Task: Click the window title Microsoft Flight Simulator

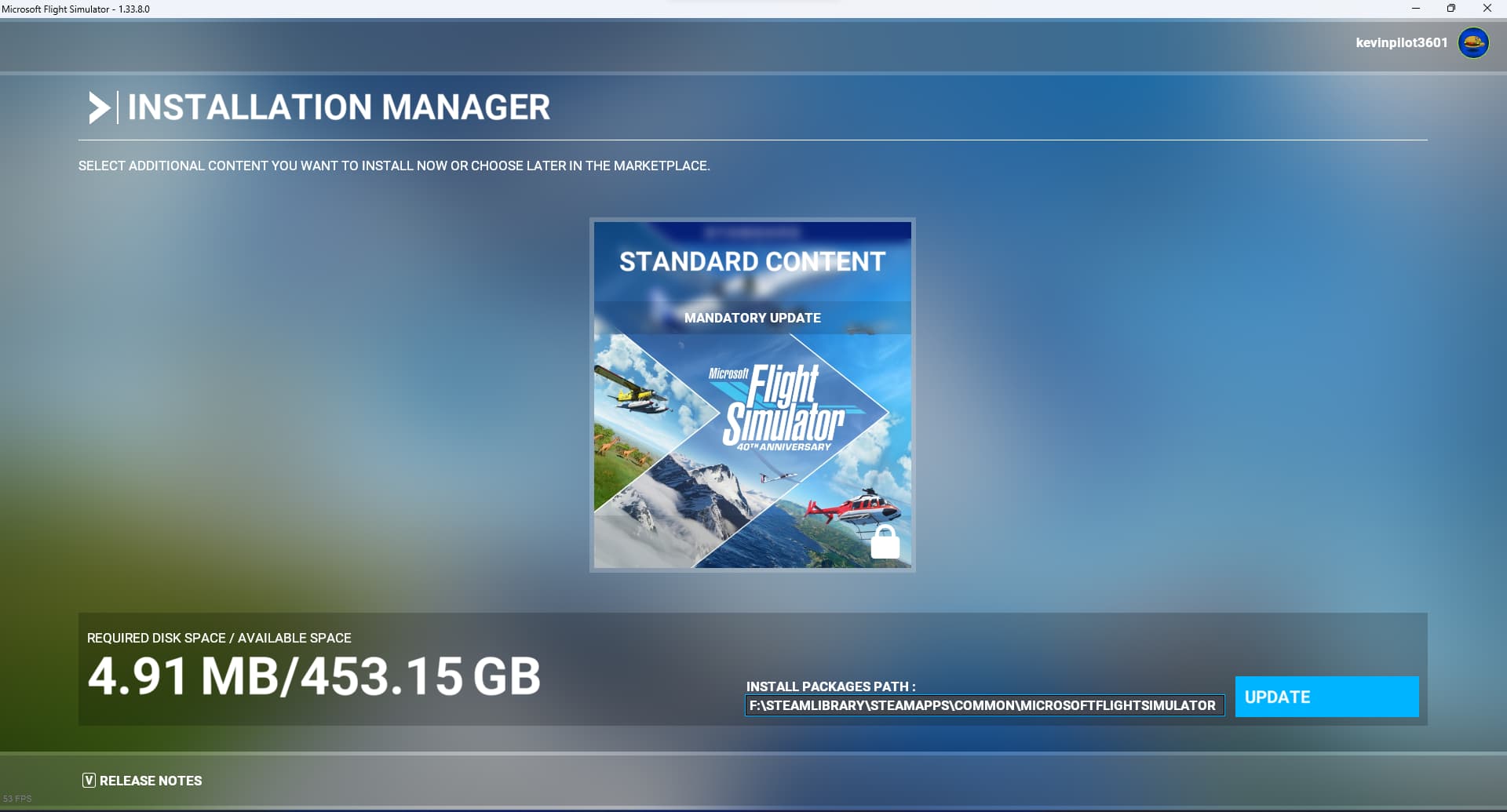Action: click(75, 9)
